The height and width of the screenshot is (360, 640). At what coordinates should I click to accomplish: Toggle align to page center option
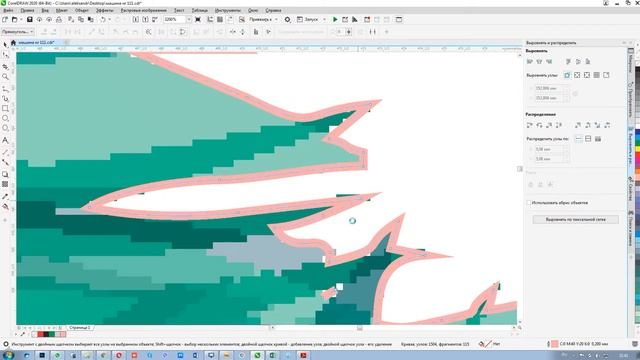tap(587, 75)
